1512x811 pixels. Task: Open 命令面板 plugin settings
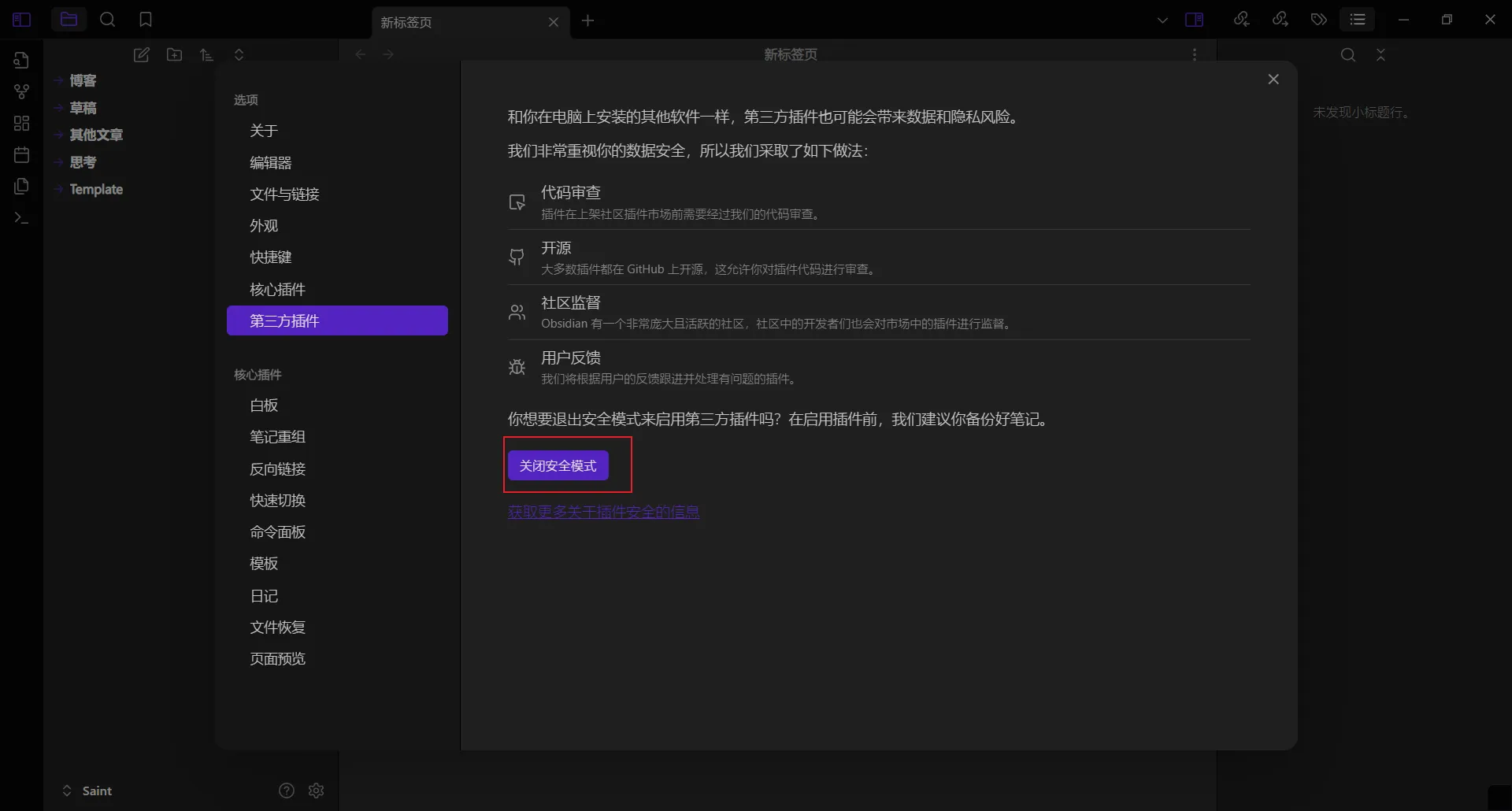[x=337, y=532]
